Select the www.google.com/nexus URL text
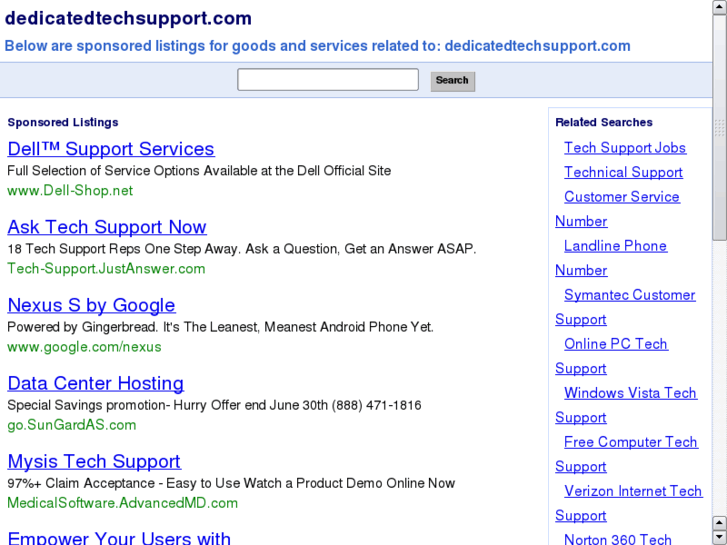This screenshot has height=545, width=727. (x=84, y=347)
